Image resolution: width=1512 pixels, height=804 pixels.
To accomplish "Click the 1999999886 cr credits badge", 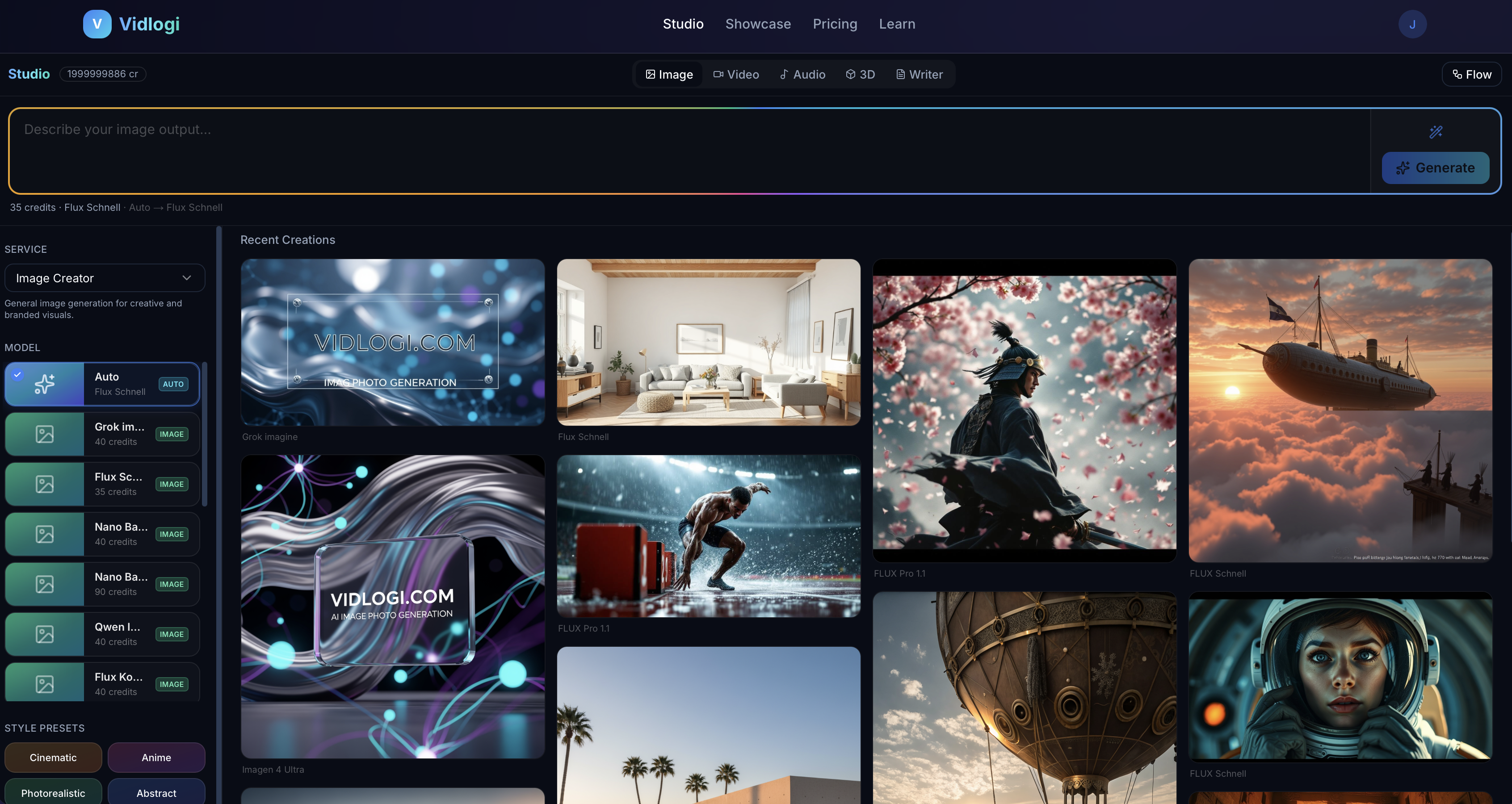I will click(103, 74).
